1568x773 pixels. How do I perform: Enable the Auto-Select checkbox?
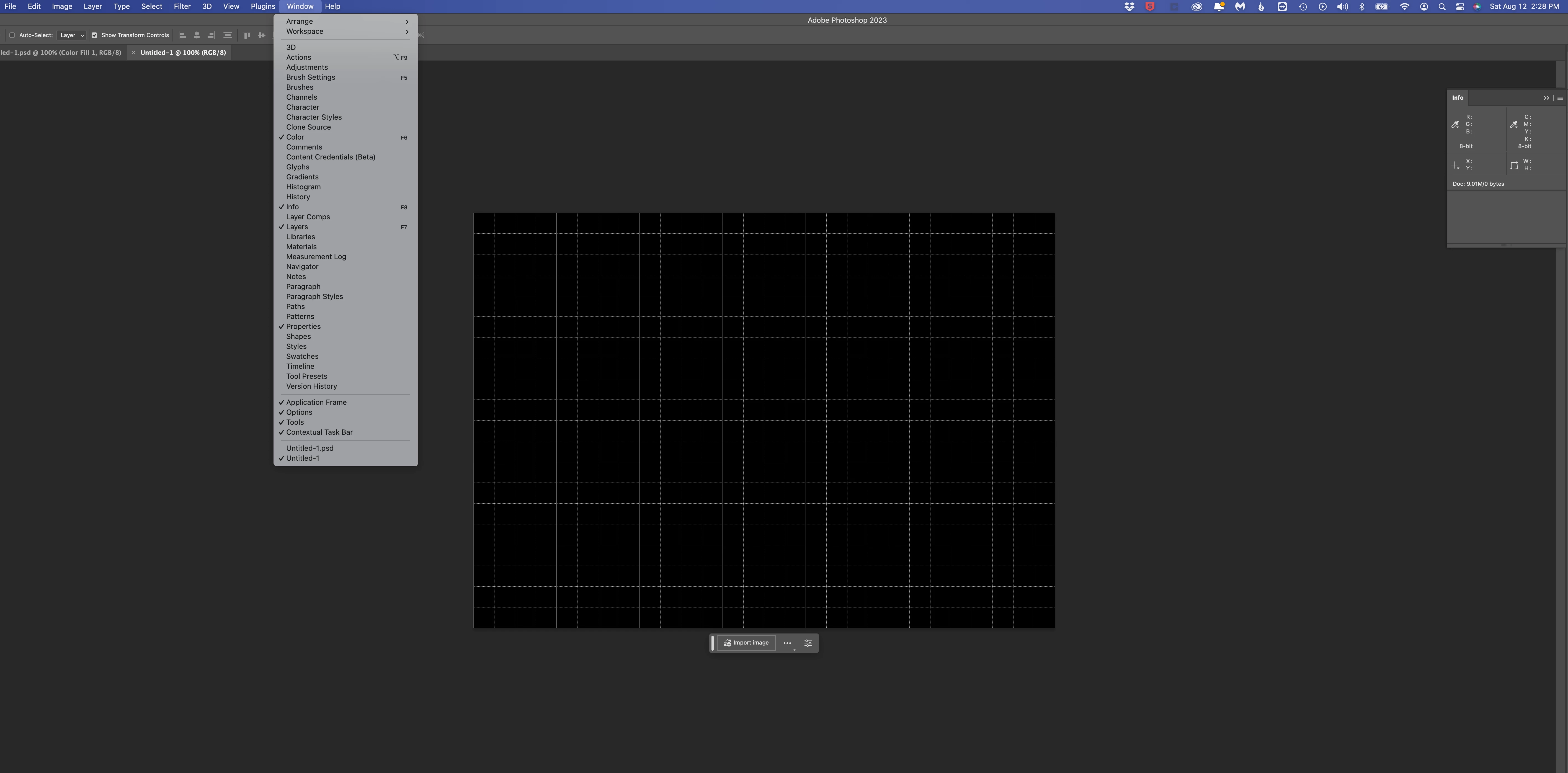tap(12, 35)
